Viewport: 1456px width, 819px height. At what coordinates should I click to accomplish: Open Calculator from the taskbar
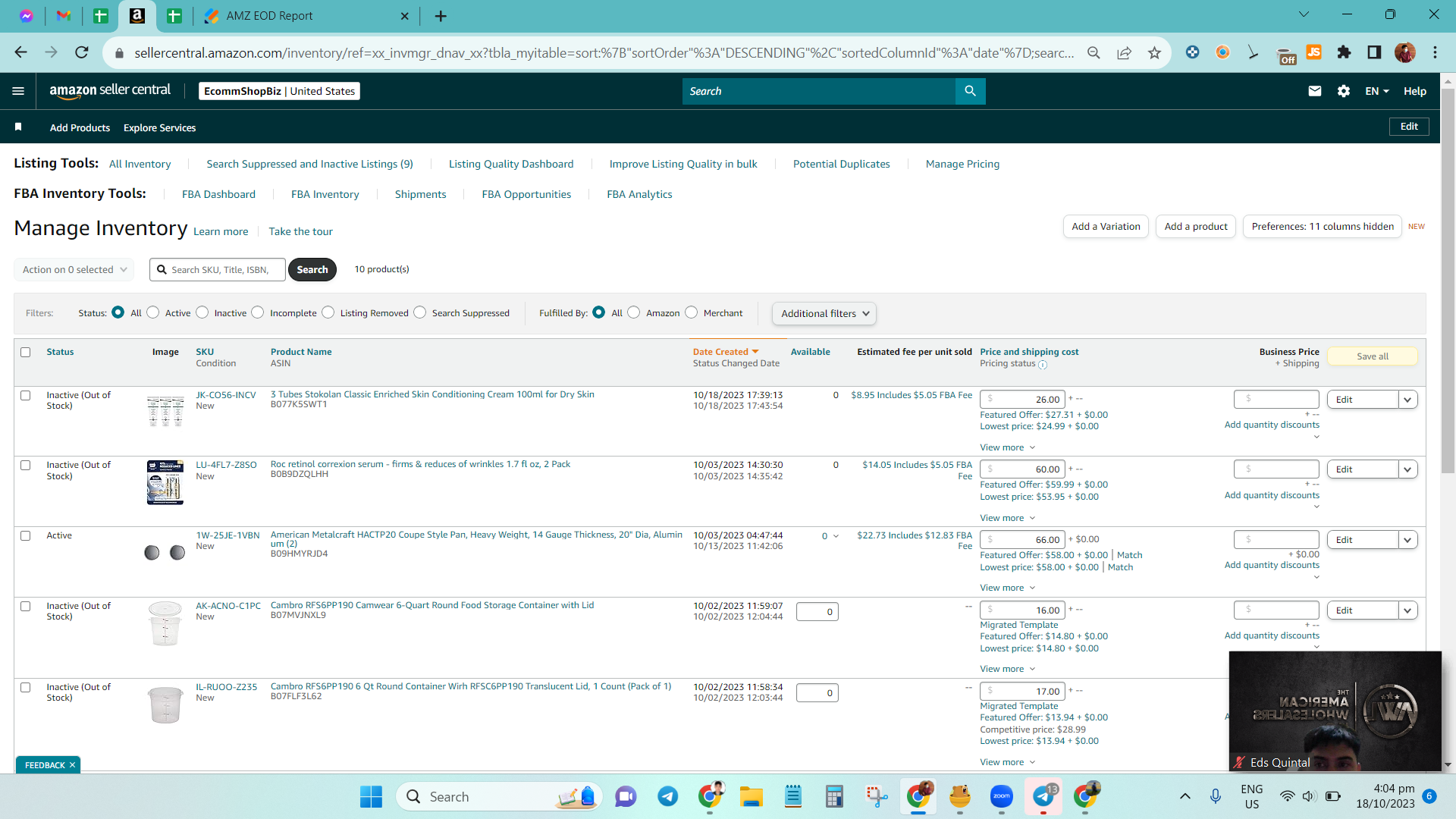(x=834, y=796)
